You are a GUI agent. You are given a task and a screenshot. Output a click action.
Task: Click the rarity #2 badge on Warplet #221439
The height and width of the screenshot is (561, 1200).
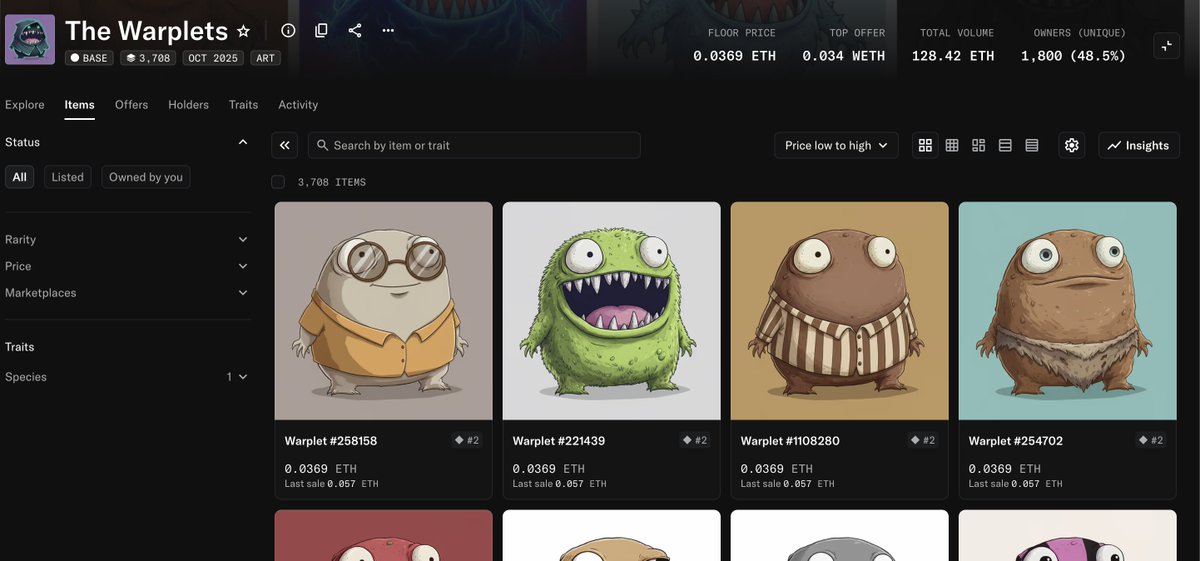tap(695, 440)
